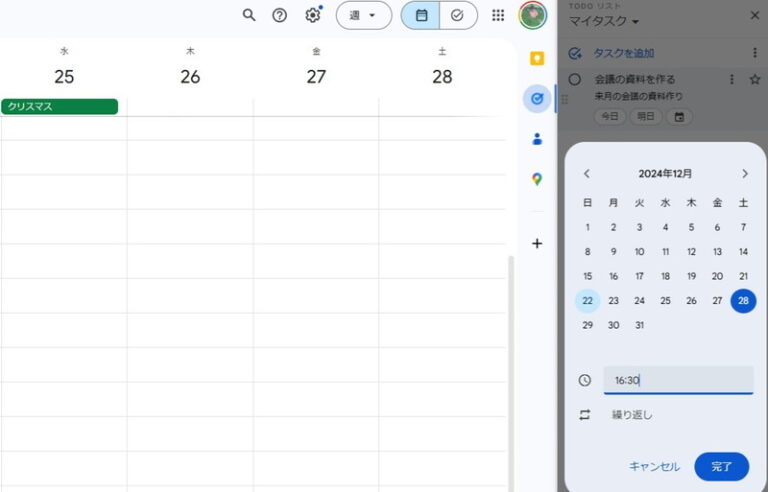Open Google Maps from the side panel
Image resolution: width=768 pixels, height=492 pixels.
pos(537,179)
